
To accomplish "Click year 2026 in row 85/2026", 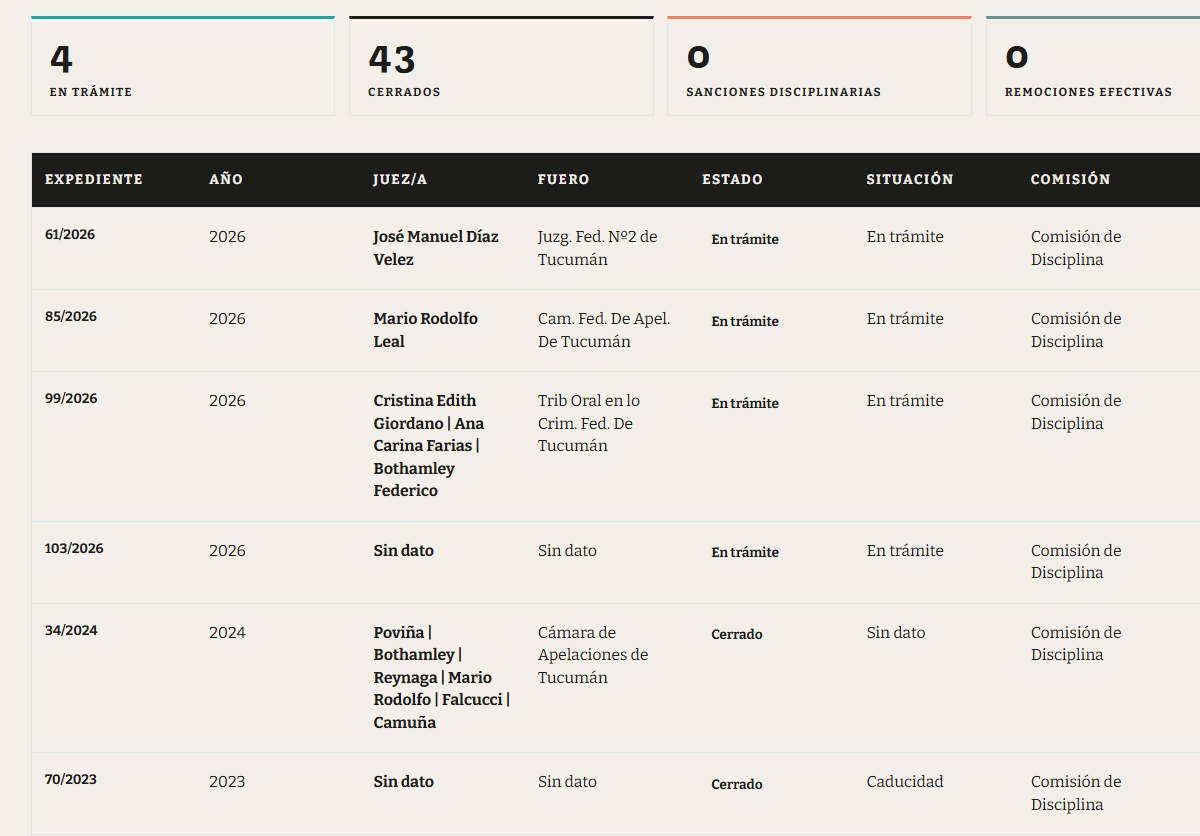I will tap(227, 319).
